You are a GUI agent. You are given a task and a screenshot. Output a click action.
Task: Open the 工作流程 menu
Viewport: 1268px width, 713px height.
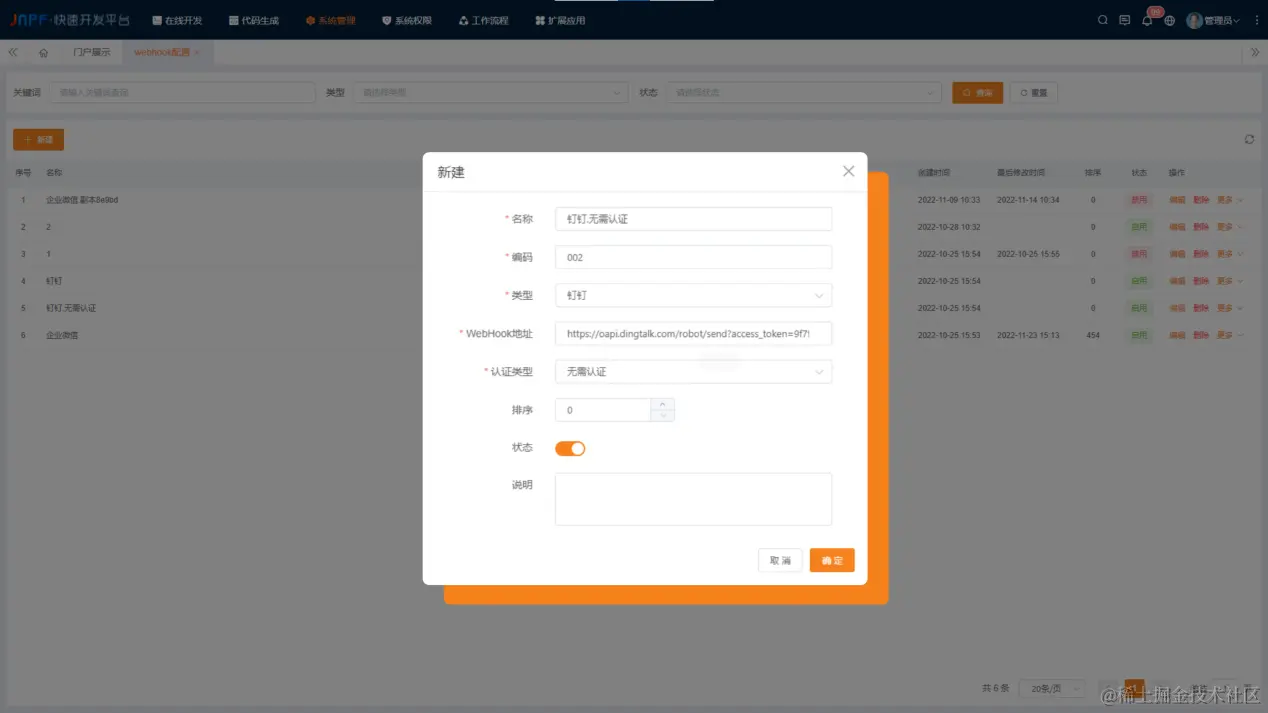pos(484,20)
